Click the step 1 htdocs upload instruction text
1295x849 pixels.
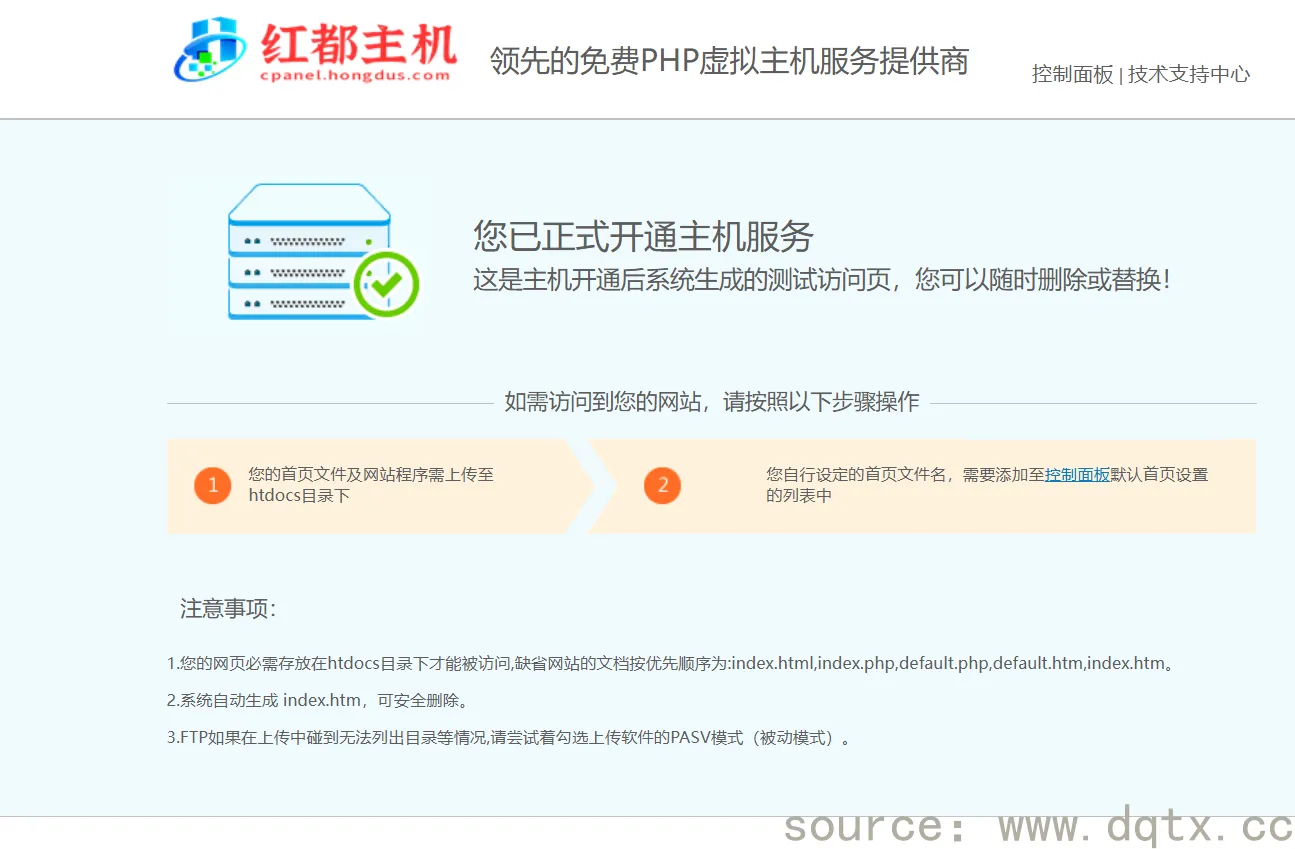coord(371,485)
